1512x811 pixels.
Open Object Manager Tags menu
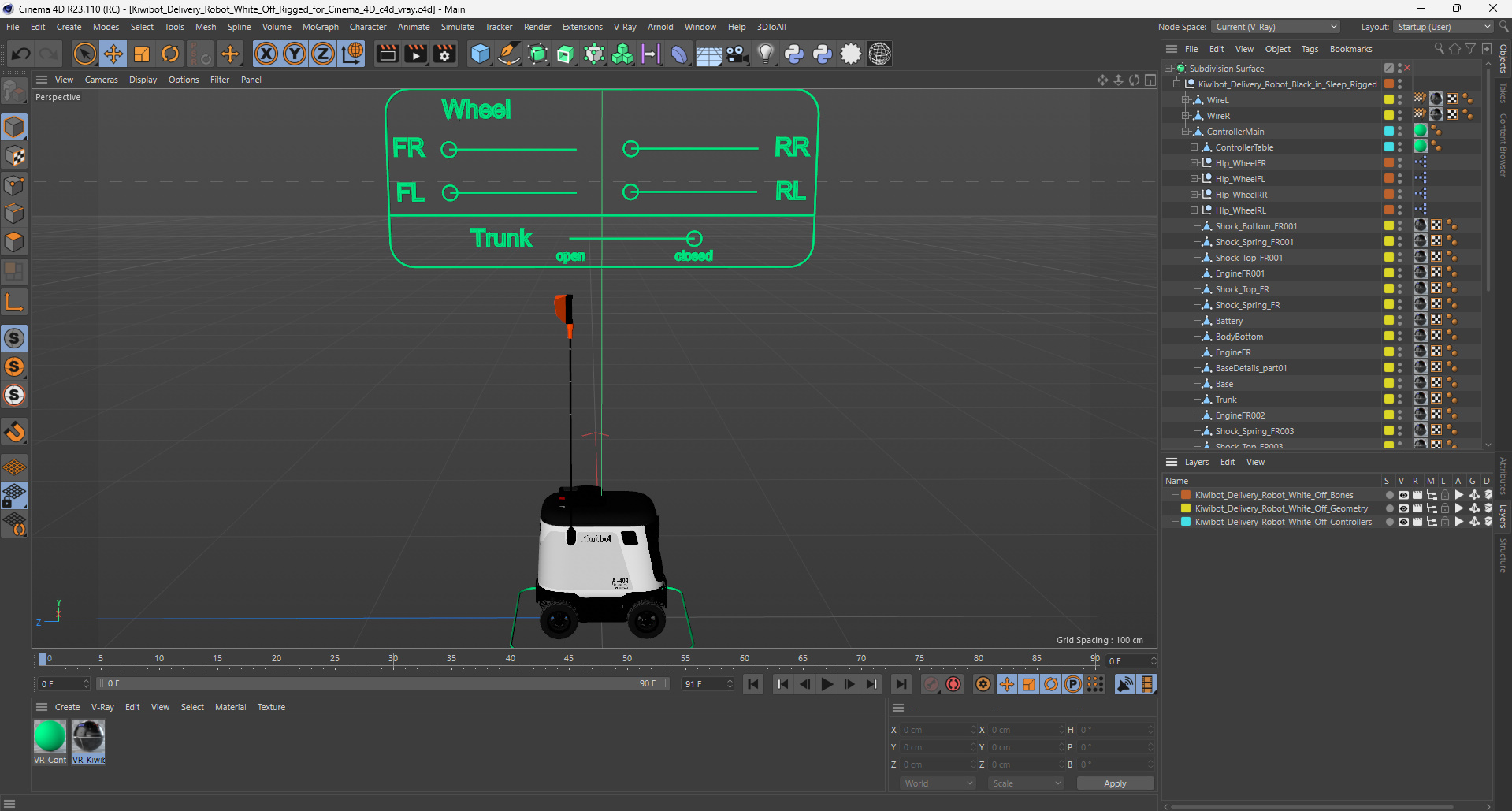(1310, 49)
